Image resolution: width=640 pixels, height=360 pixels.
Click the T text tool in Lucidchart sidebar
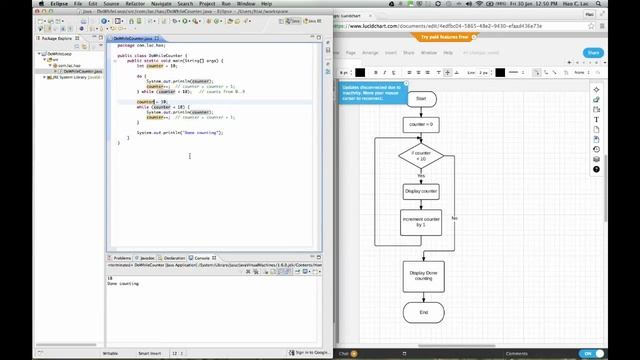pyautogui.click(x=596, y=120)
